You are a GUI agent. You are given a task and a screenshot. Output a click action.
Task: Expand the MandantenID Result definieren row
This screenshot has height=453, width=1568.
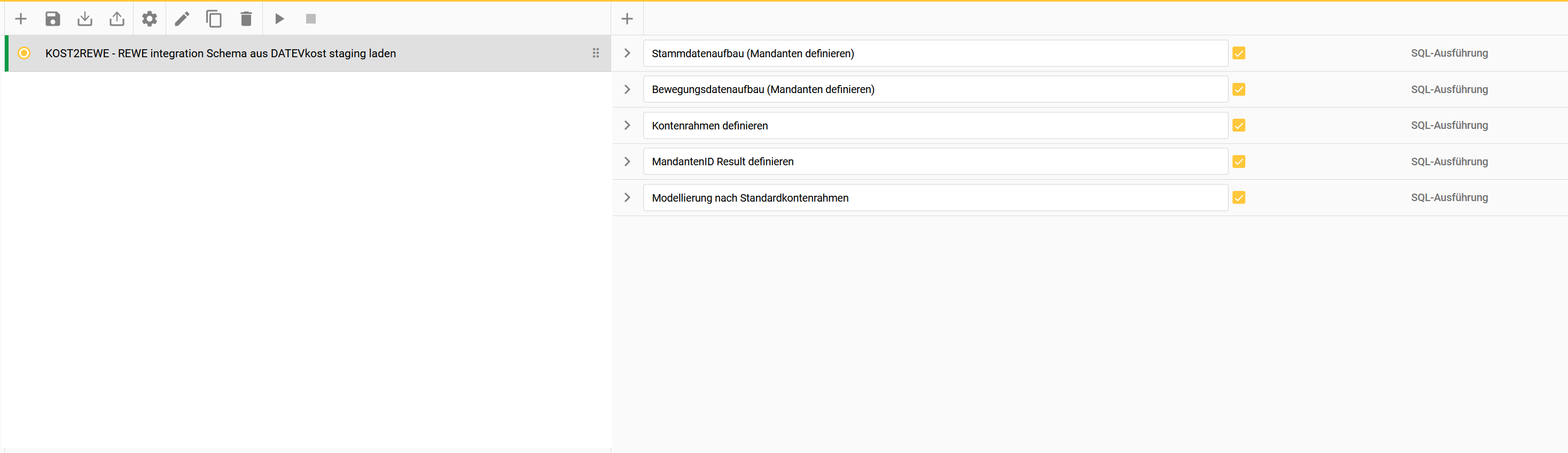627,162
